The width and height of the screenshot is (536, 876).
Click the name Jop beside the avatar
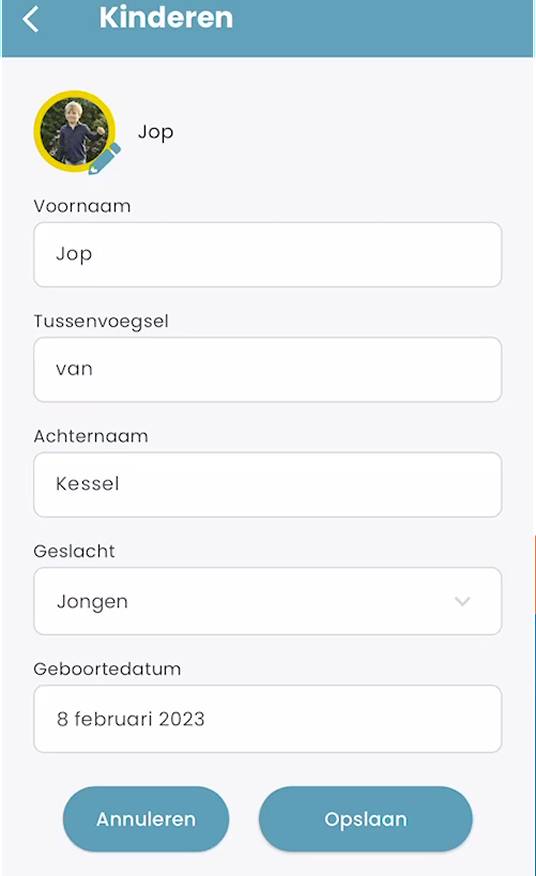[156, 132]
